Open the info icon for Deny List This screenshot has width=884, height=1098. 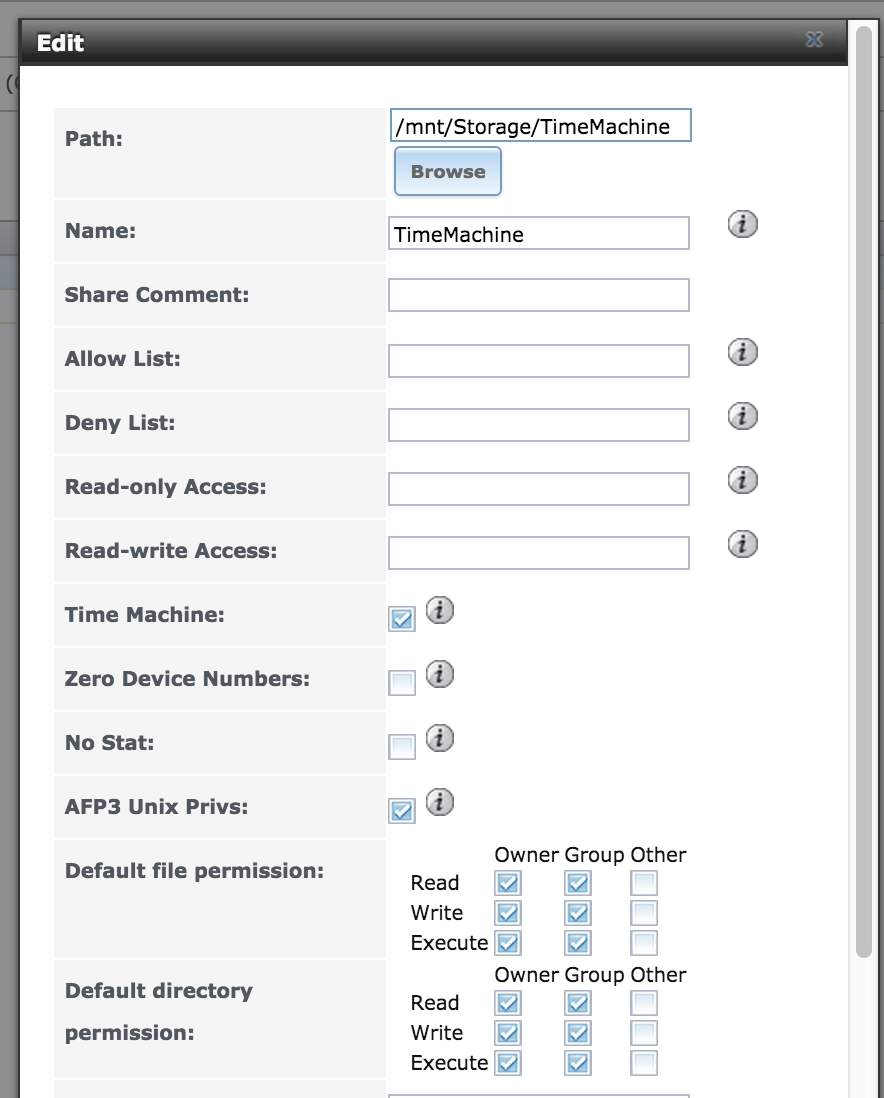click(743, 416)
